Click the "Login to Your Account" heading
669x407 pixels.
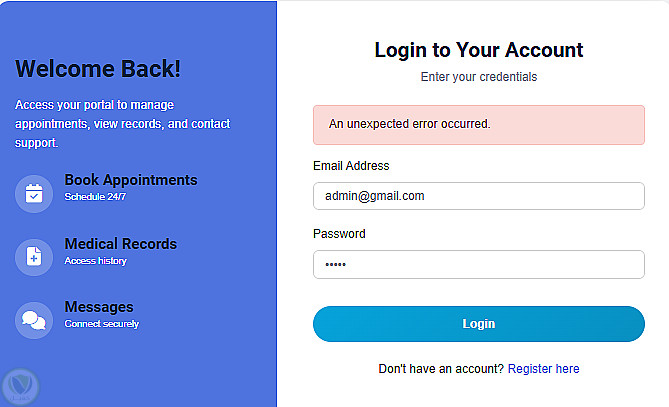[x=478, y=50]
